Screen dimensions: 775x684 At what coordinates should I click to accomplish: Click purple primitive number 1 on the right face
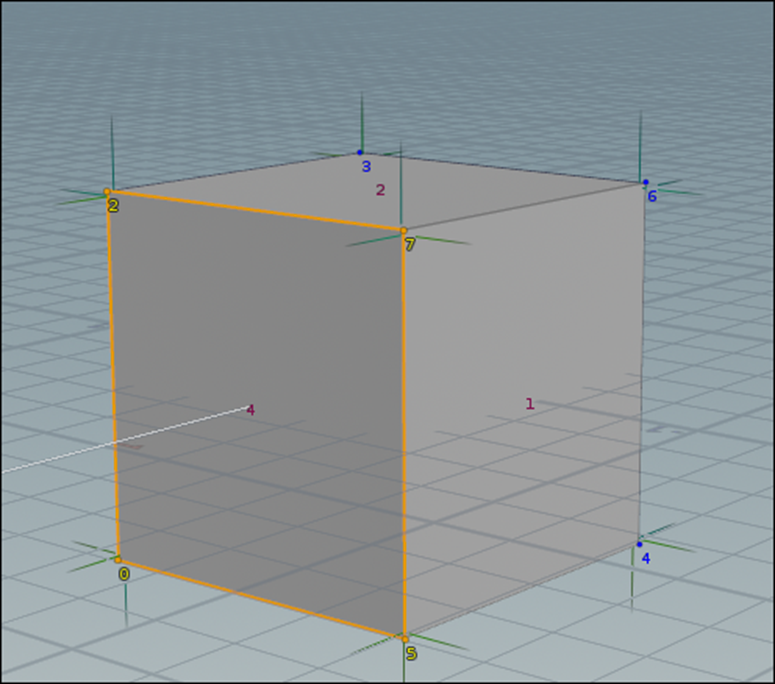coord(530,404)
